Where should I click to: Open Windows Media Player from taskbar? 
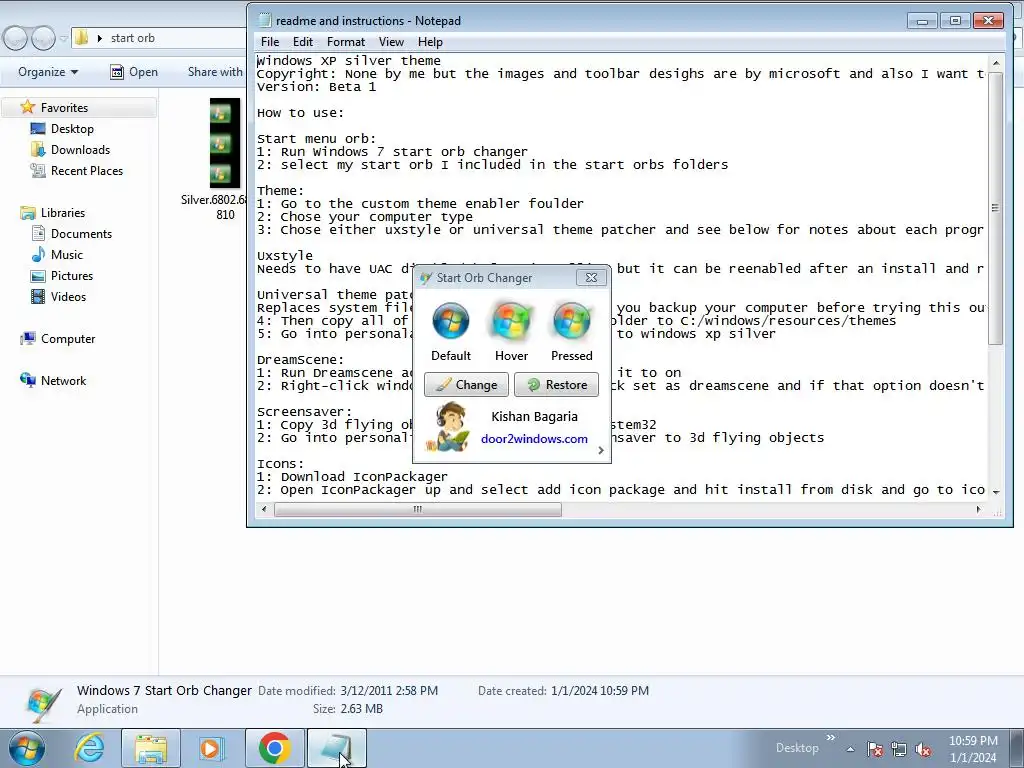pos(211,748)
